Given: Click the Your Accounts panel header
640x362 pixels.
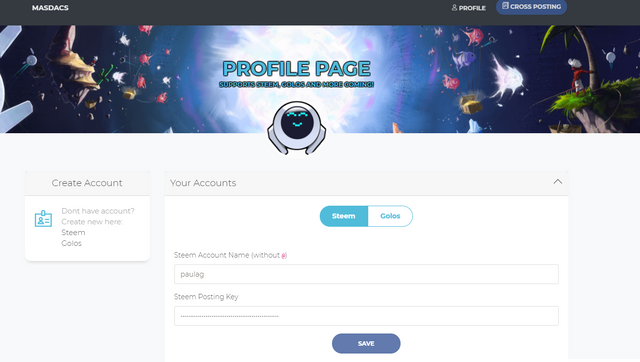Looking at the screenshot, I should pos(366,183).
